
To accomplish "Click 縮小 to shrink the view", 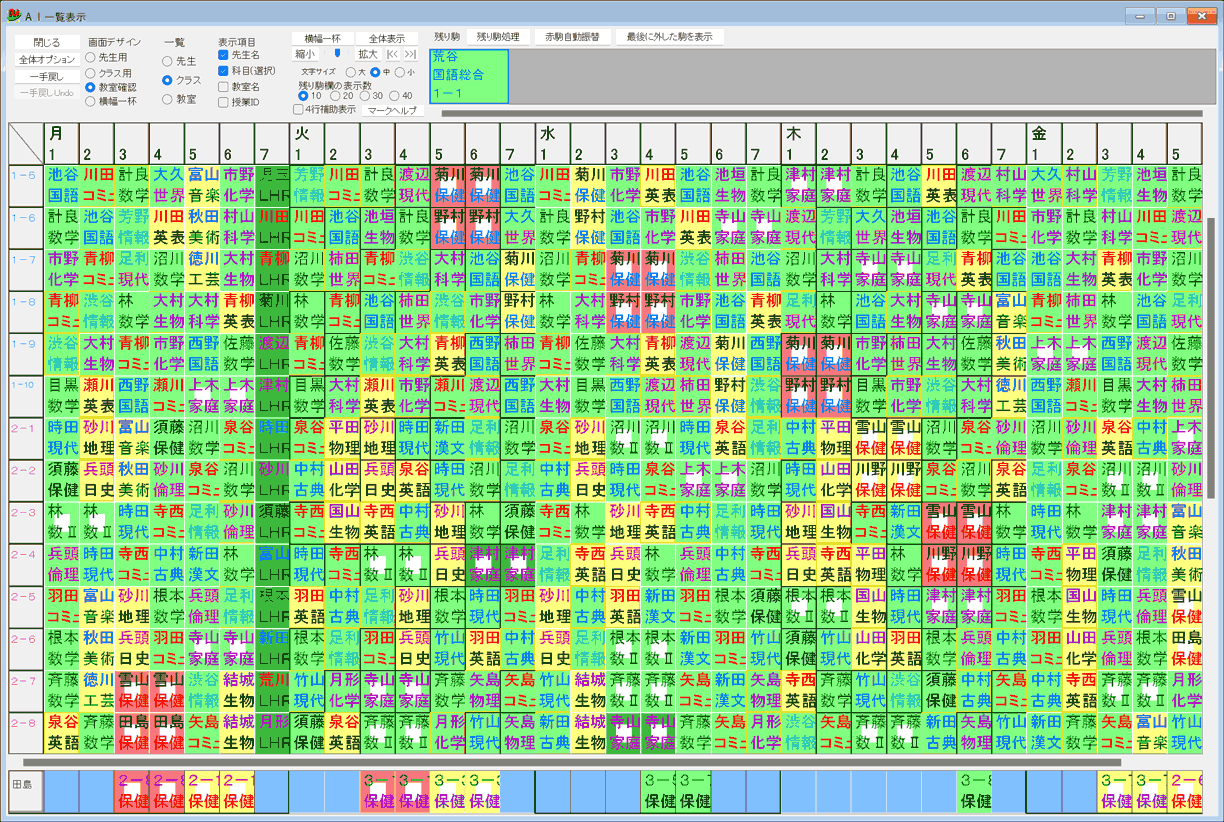I will (x=305, y=54).
